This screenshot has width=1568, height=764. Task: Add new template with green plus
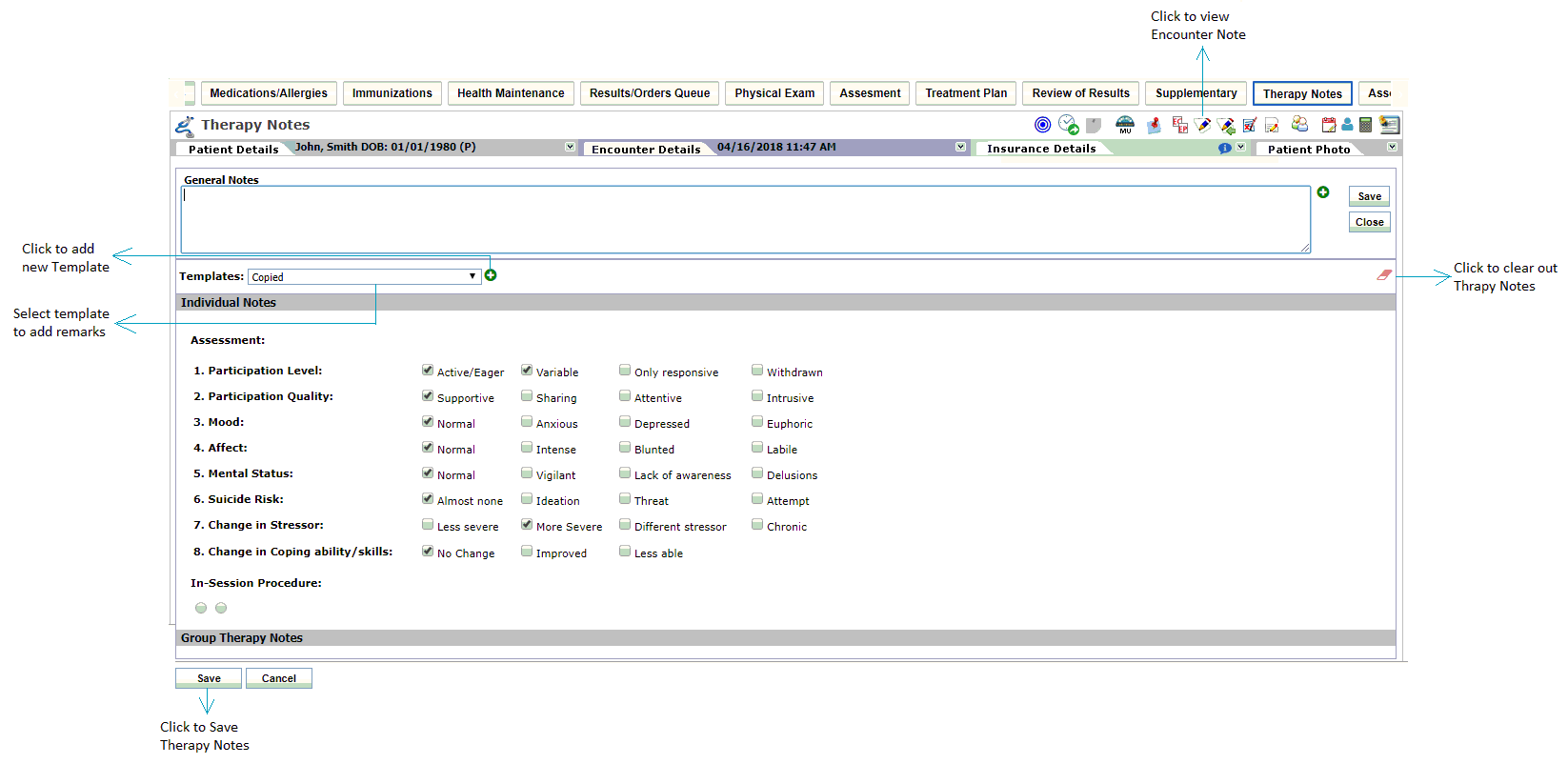pos(491,275)
